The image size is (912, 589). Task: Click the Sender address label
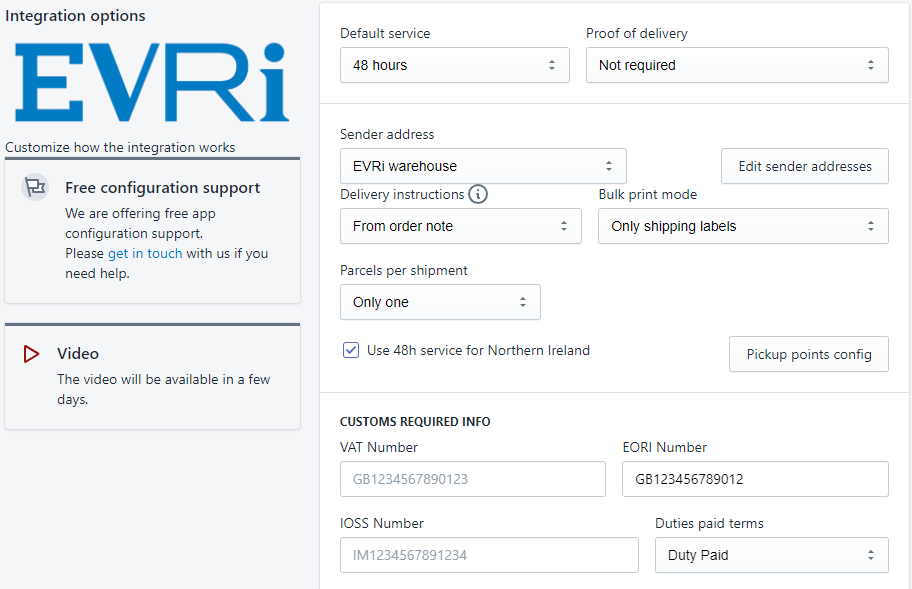pyautogui.click(x=387, y=134)
